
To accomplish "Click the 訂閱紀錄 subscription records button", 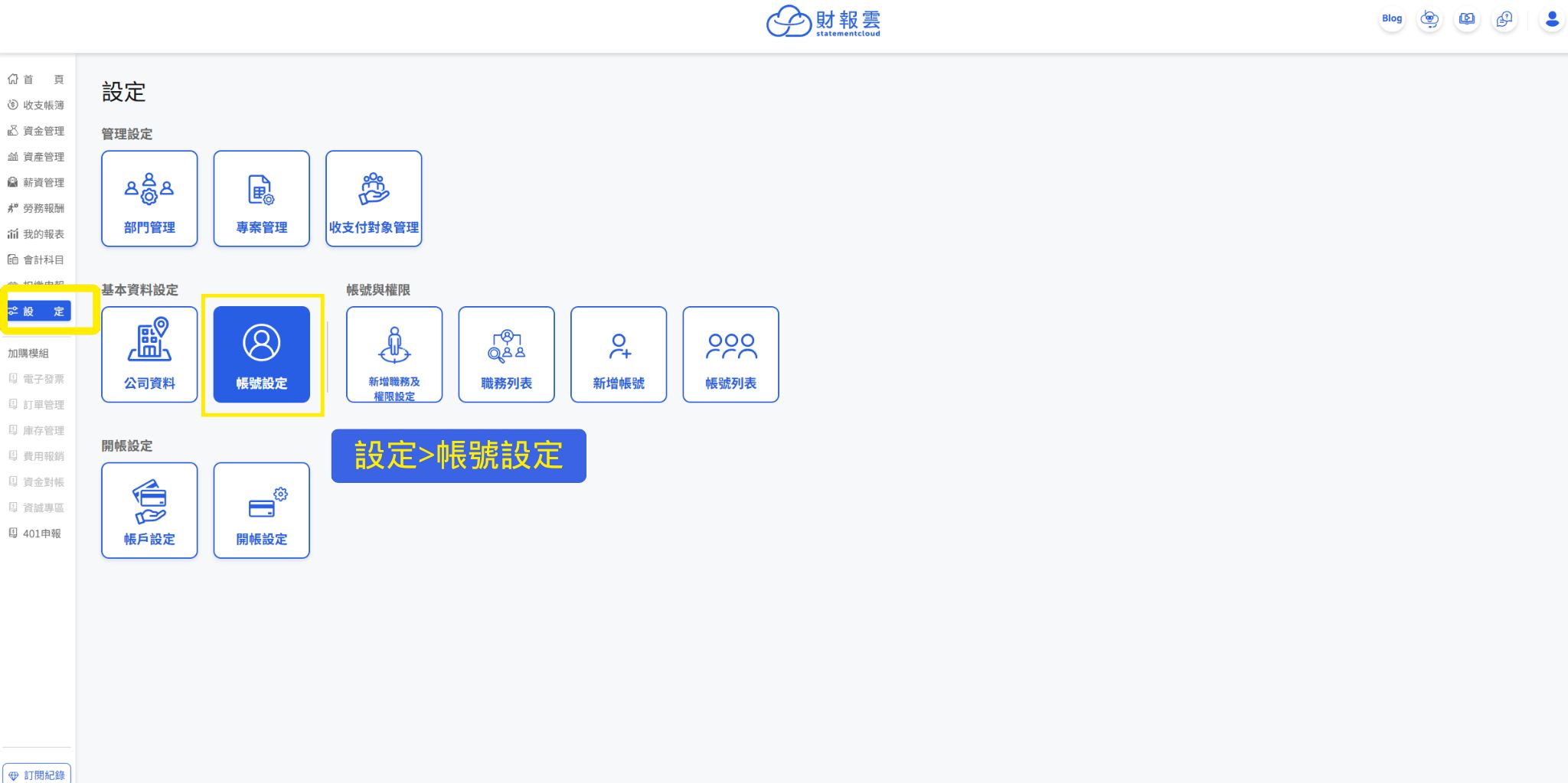I will pyautogui.click(x=37, y=774).
